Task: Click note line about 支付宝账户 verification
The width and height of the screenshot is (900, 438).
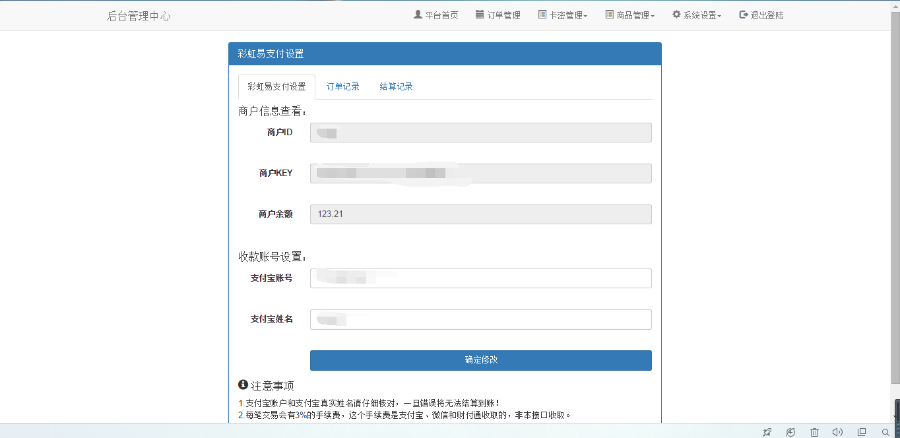Action: 368,403
